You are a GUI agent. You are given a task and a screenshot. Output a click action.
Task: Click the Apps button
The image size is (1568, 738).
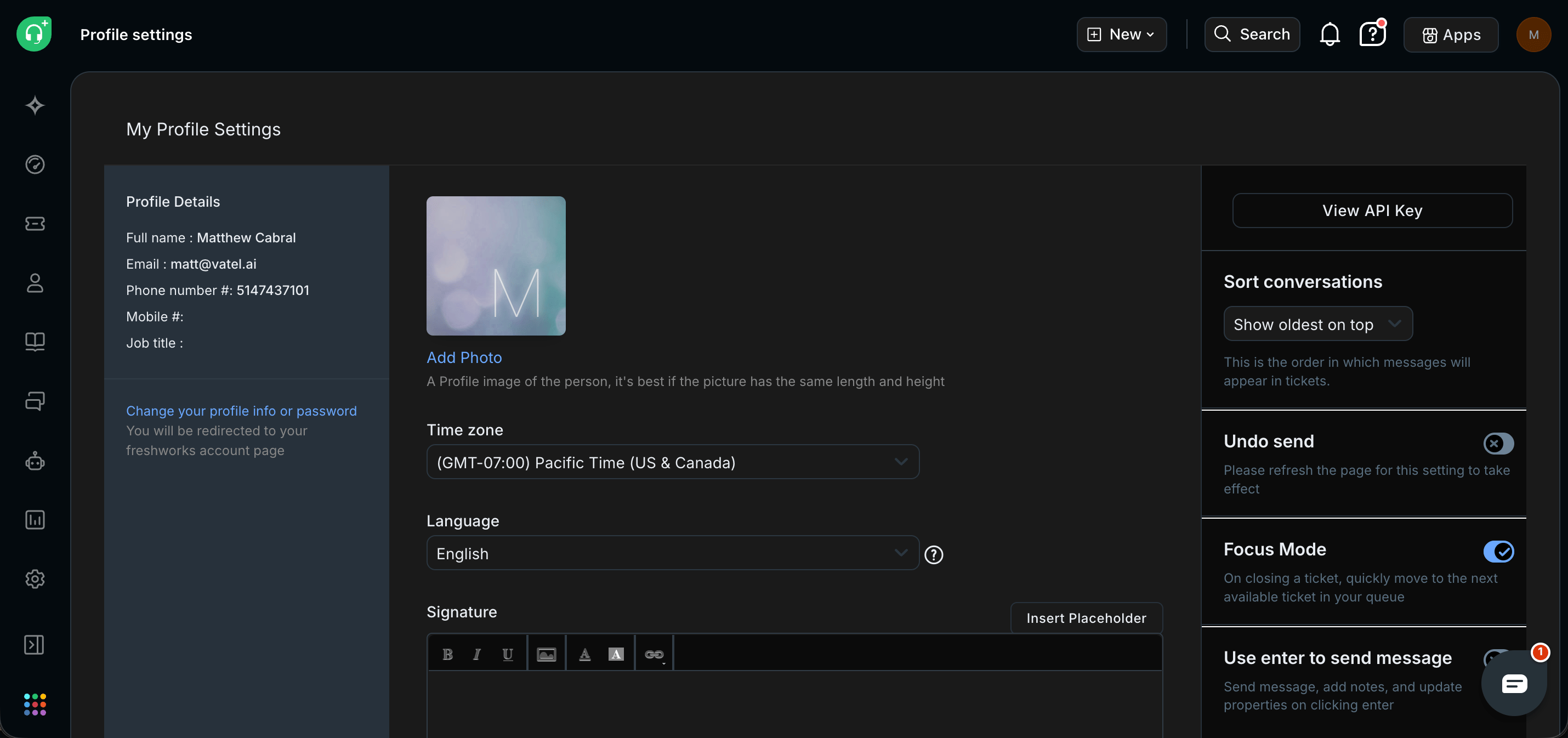point(1451,35)
